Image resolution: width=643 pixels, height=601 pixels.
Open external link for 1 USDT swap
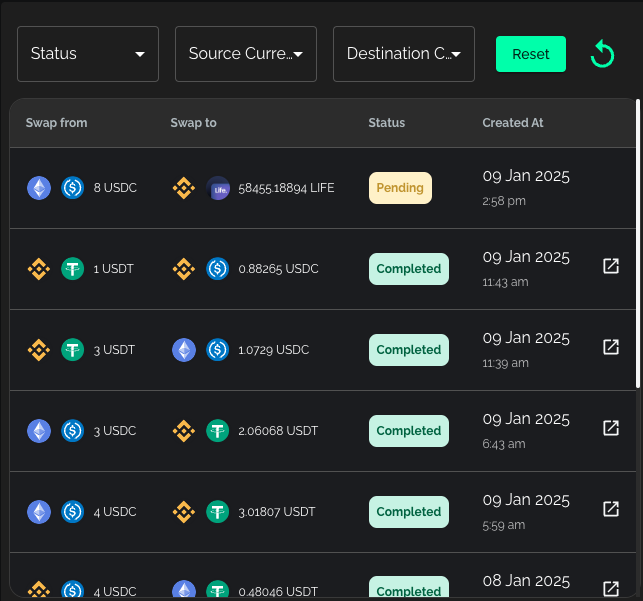pyautogui.click(x=611, y=266)
